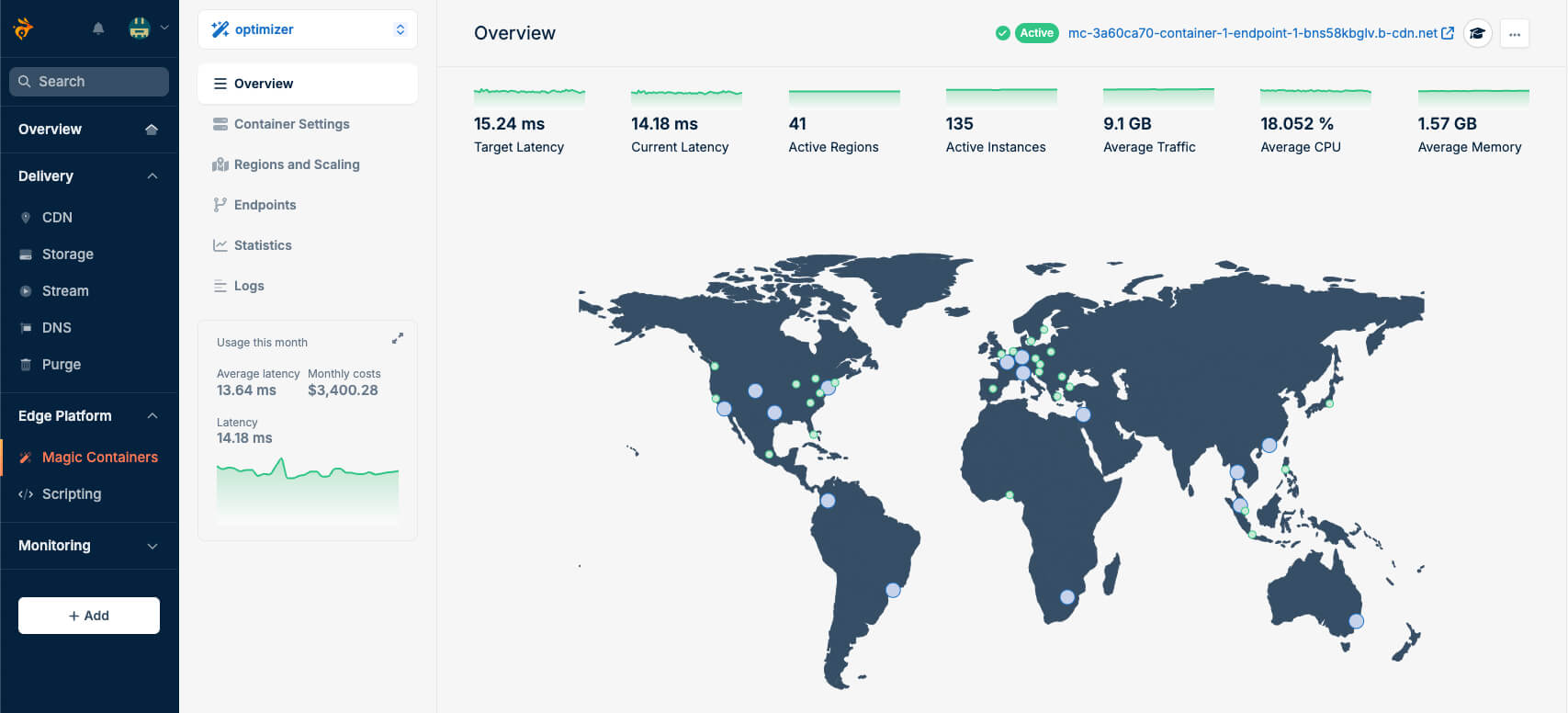
Task: Click the latency sparkline chart in the usage panel
Action: 308,490
